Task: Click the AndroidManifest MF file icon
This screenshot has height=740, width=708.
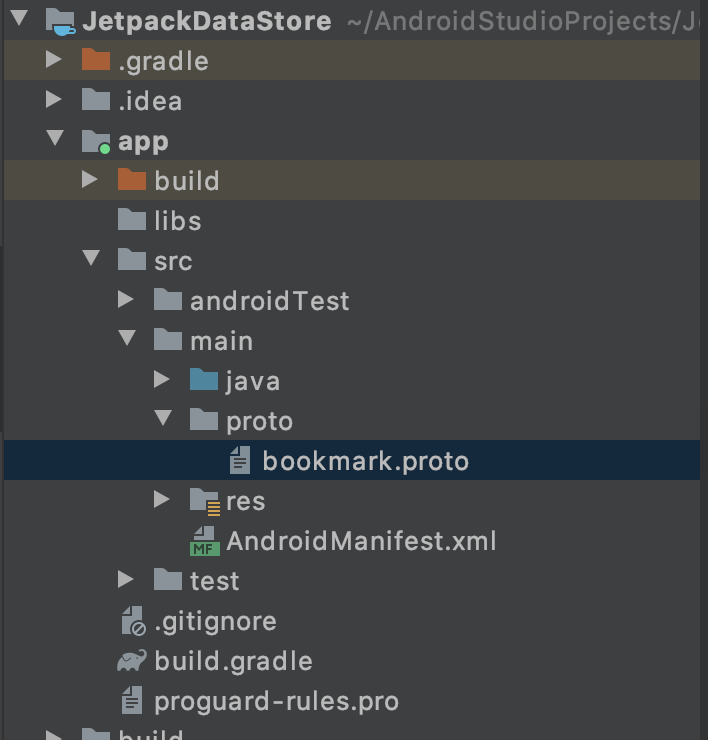Action: coord(205,541)
